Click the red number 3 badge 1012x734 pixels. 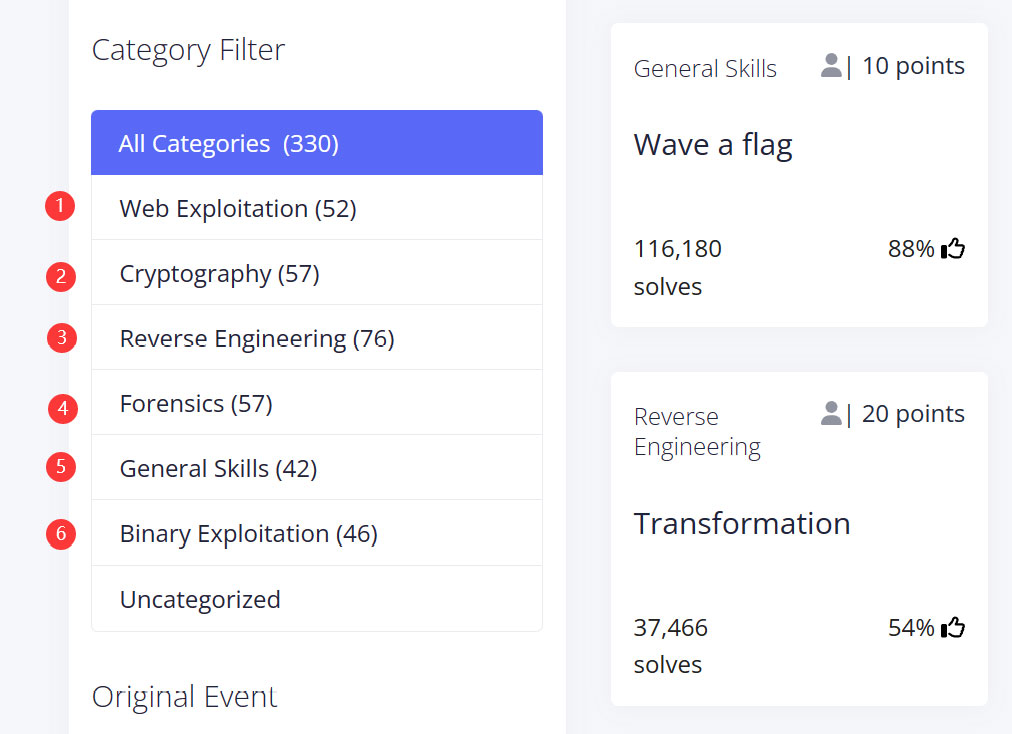[x=62, y=337]
